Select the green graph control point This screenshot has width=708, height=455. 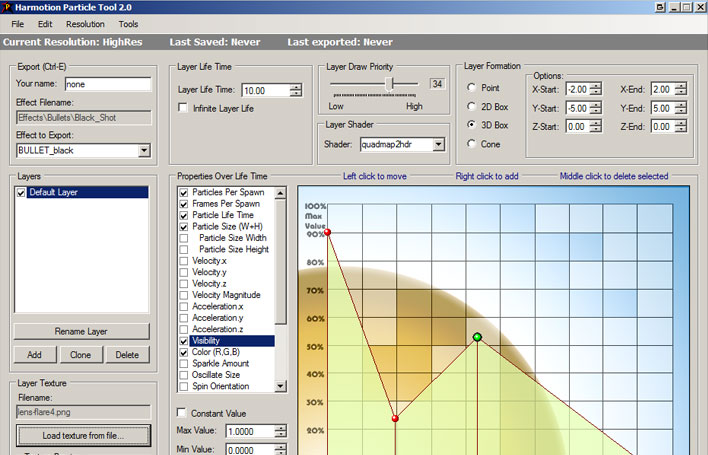click(477, 338)
